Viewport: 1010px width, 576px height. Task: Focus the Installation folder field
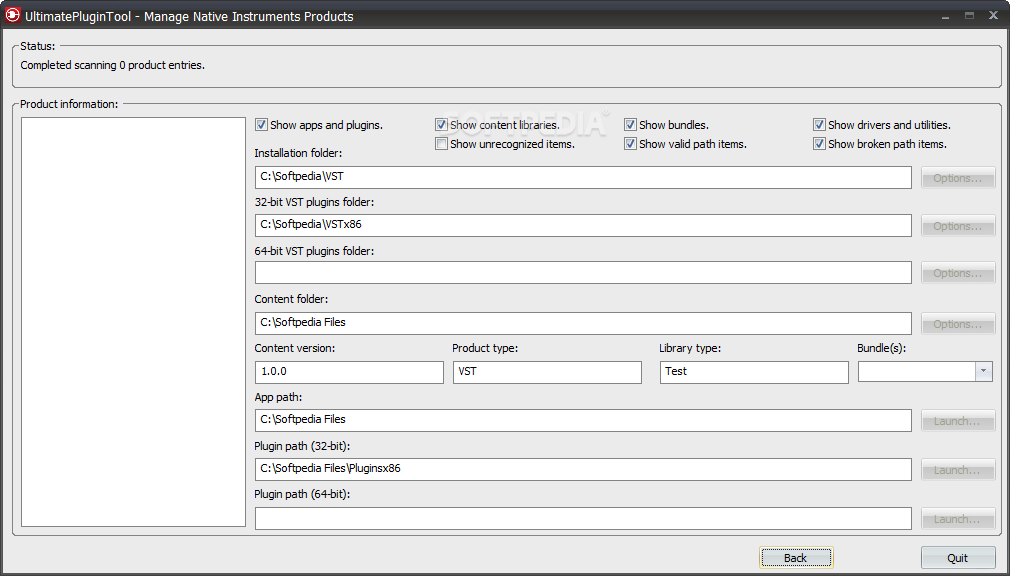583,177
